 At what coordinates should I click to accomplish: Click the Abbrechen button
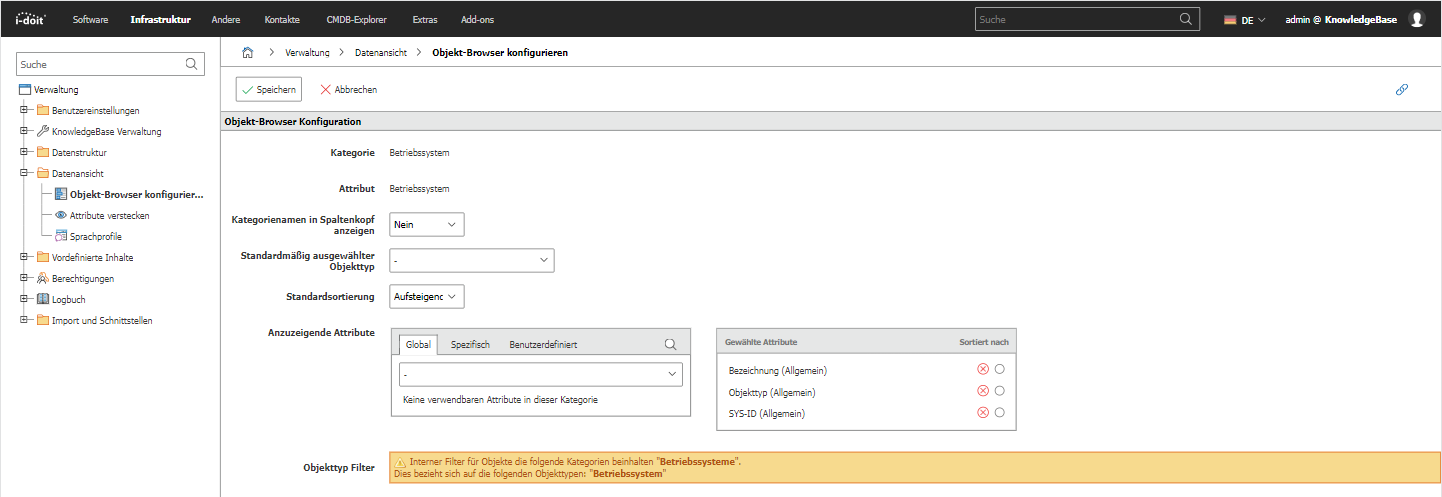point(348,89)
